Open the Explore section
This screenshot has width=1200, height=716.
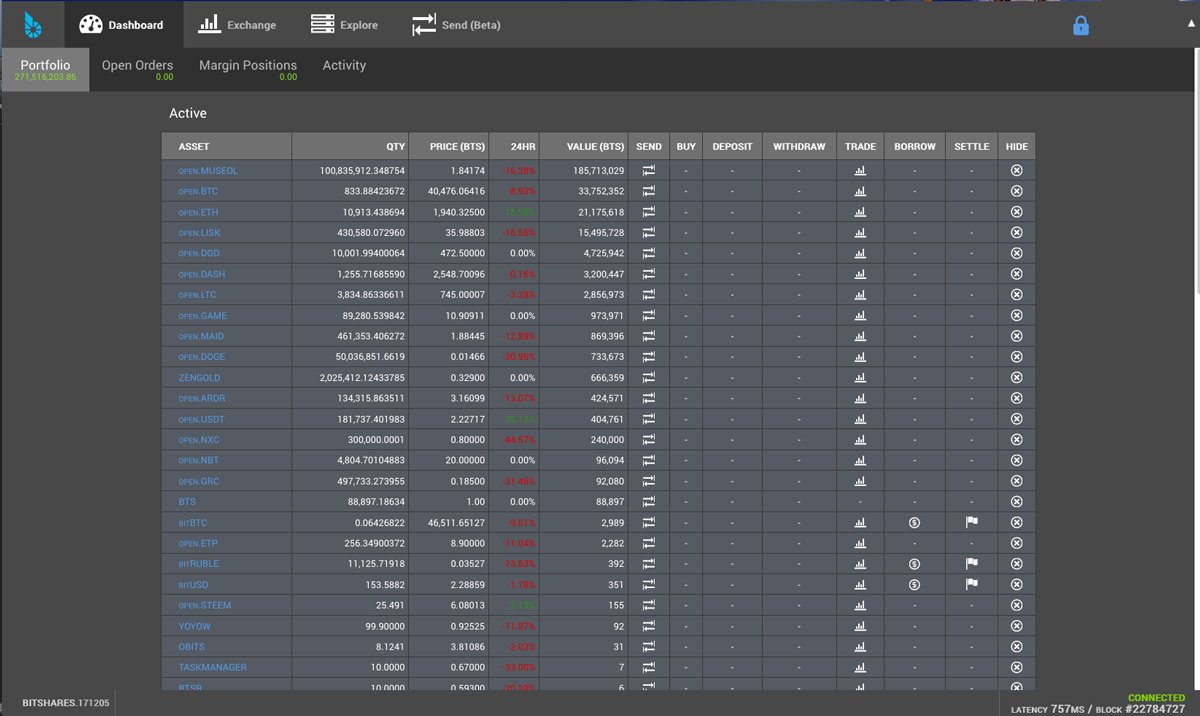pyautogui.click(x=345, y=24)
